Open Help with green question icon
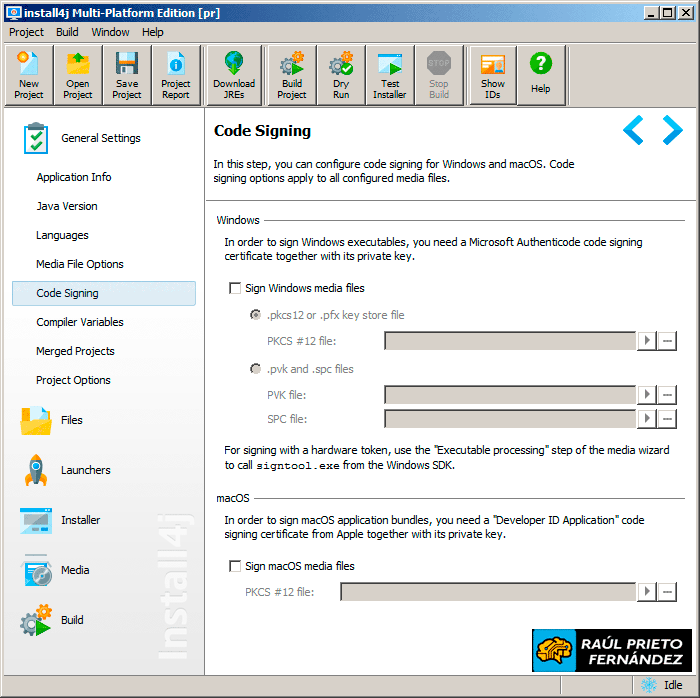Image resolution: width=700 pixels, height=698 pixels. click(541, 75)
